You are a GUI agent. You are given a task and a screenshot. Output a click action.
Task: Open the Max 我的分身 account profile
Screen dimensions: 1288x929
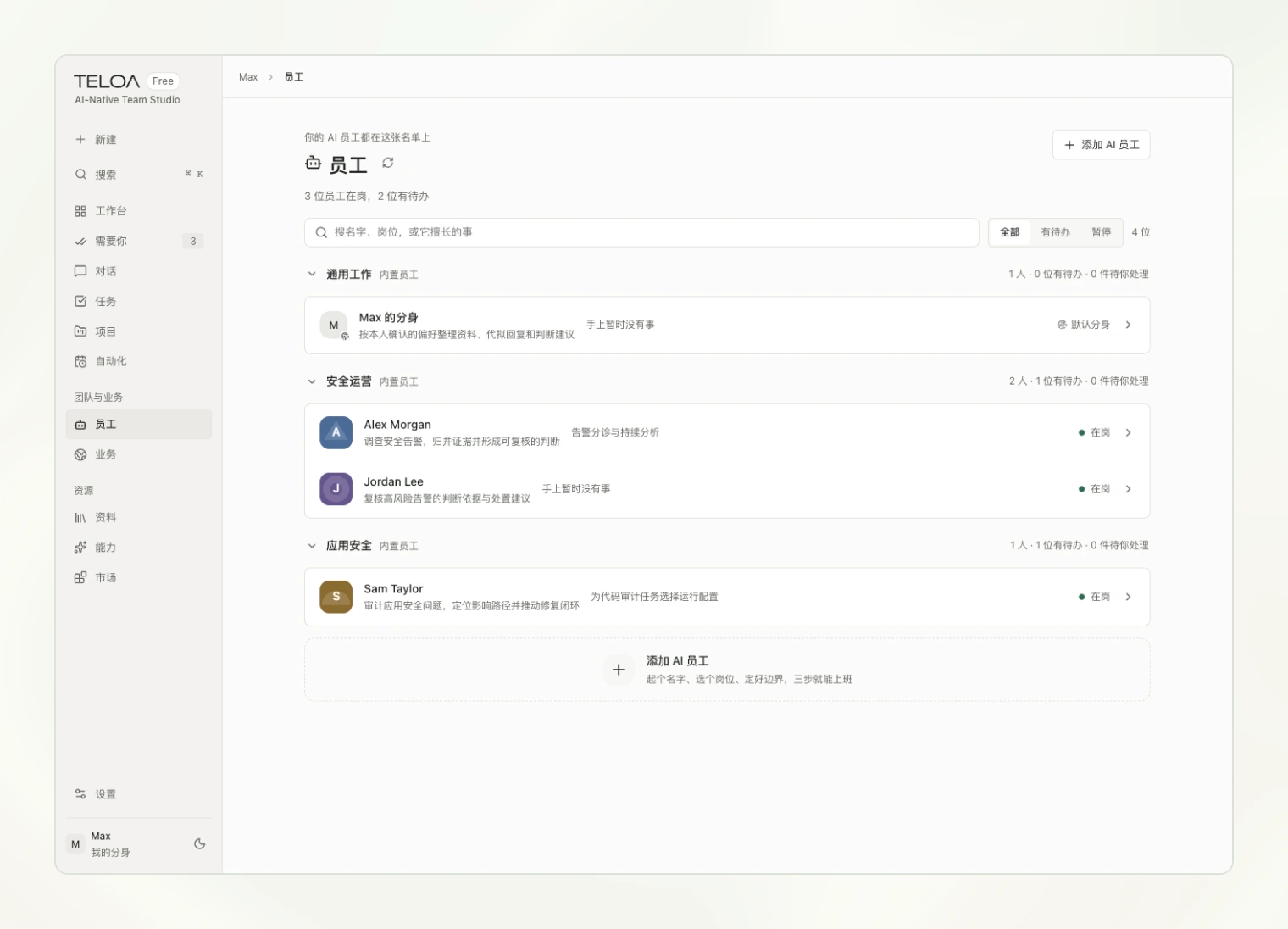(125, 843)
